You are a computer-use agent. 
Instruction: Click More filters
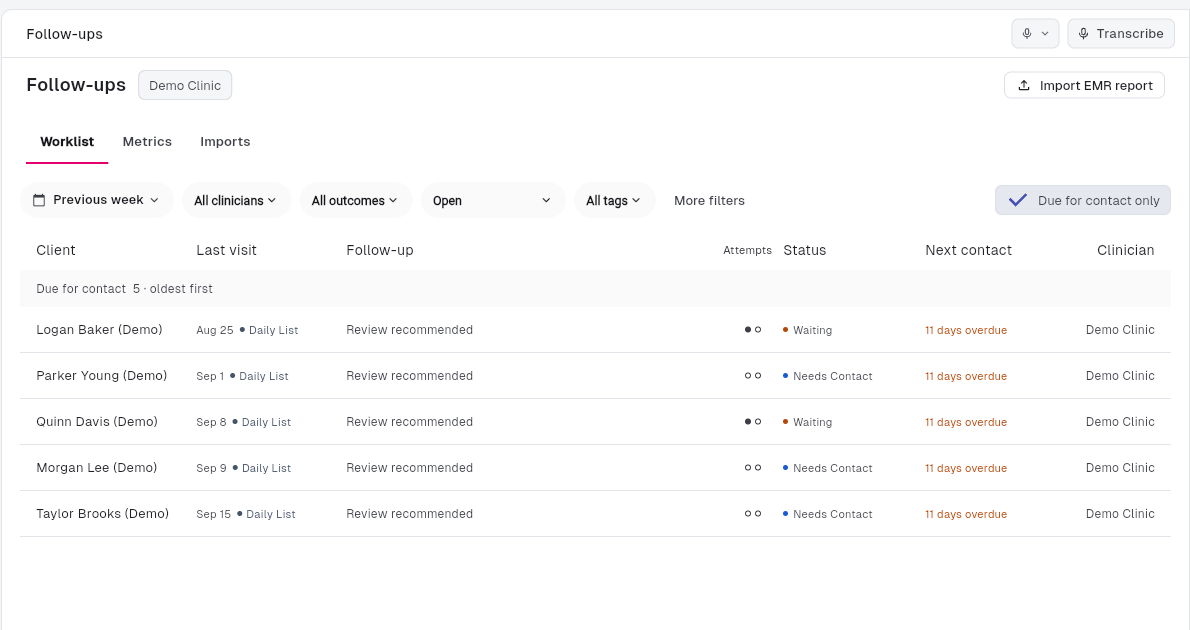click(710, 201)
